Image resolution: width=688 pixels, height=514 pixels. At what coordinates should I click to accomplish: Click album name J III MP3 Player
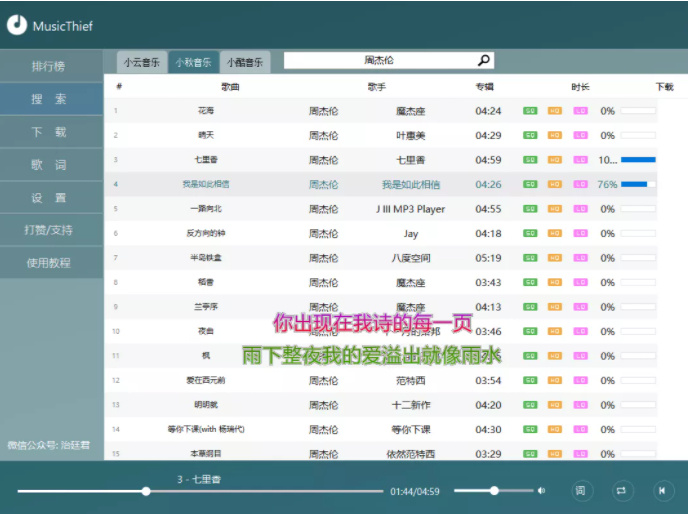click(411, 209)
